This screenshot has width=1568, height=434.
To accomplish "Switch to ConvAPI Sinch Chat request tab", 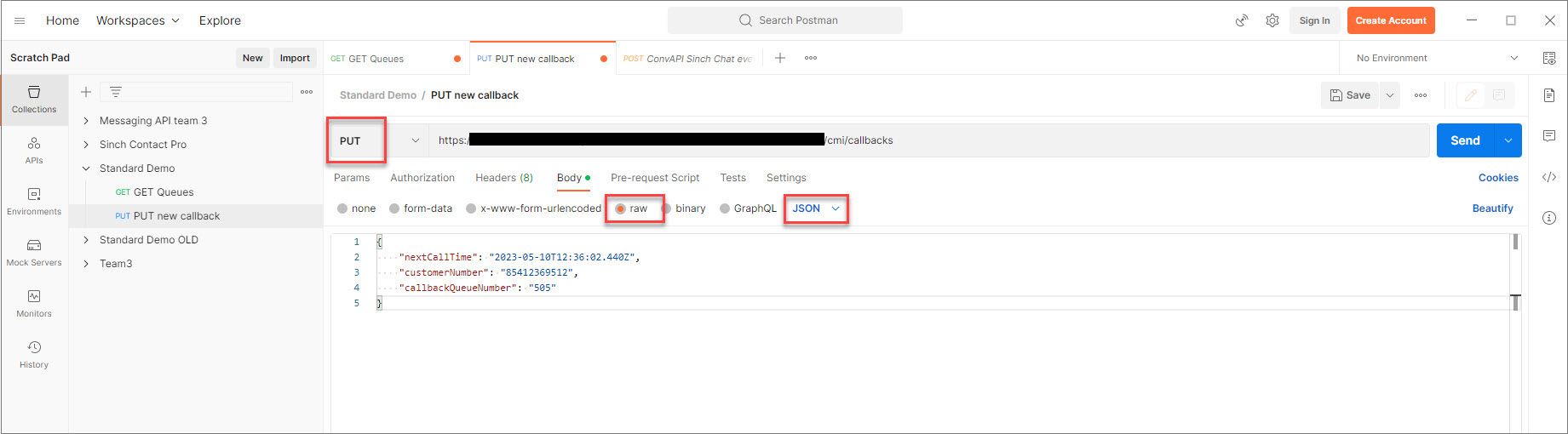I will 688,59.
